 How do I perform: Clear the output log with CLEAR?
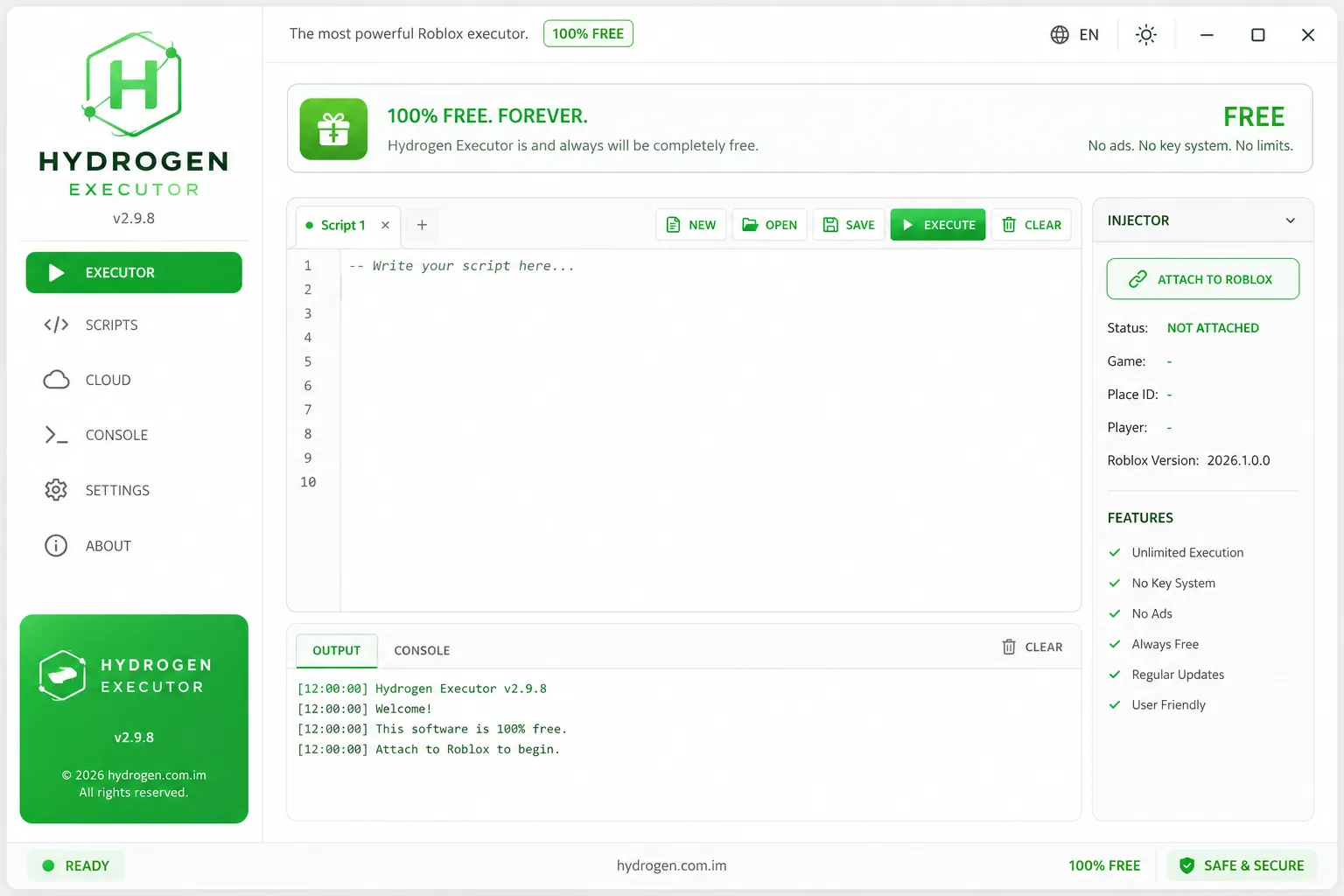[x=1032, y=647]
